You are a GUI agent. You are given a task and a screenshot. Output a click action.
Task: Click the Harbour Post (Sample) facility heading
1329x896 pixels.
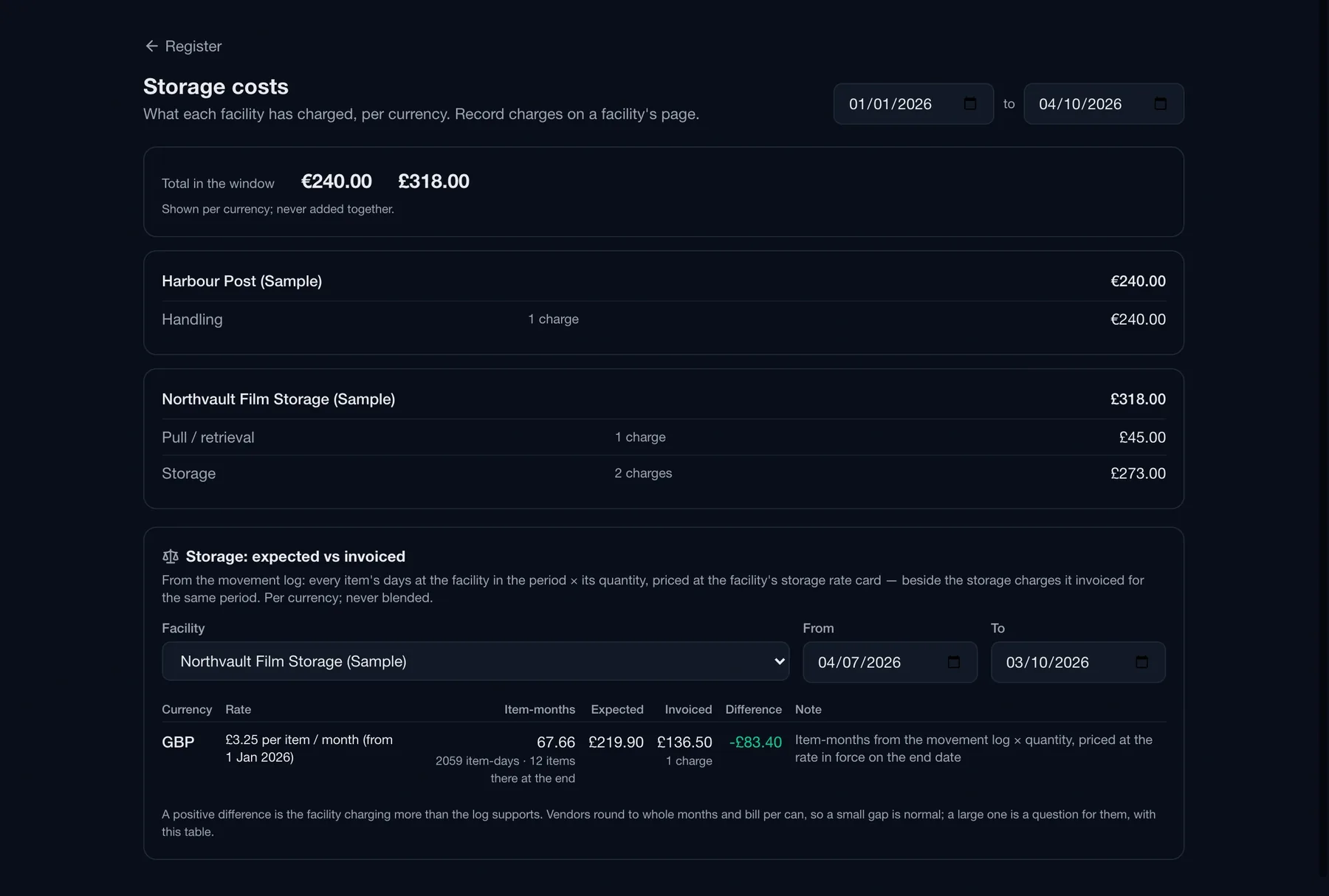[x=241, y=281]
